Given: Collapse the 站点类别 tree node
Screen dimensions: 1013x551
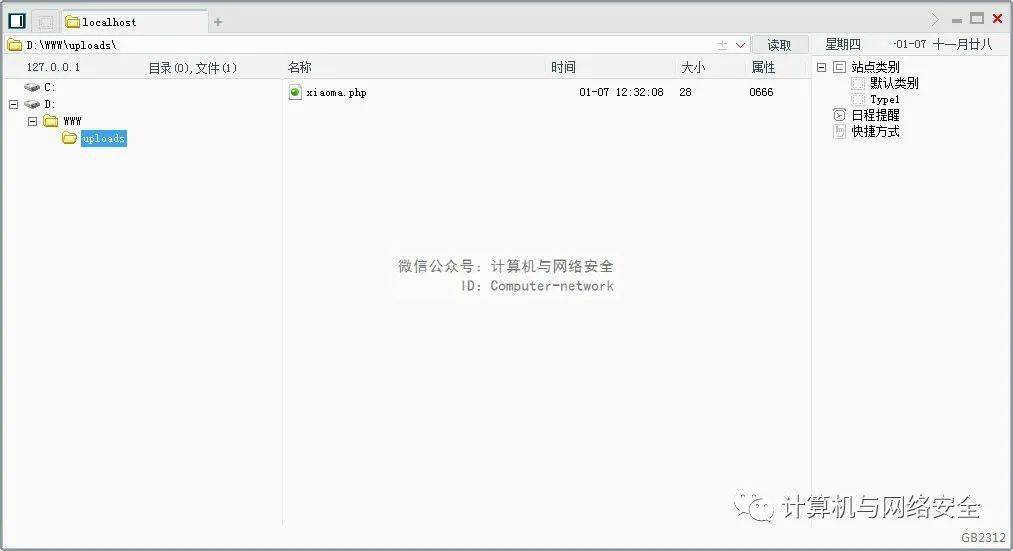Looking at the screenshot, I should coord(822,67).
